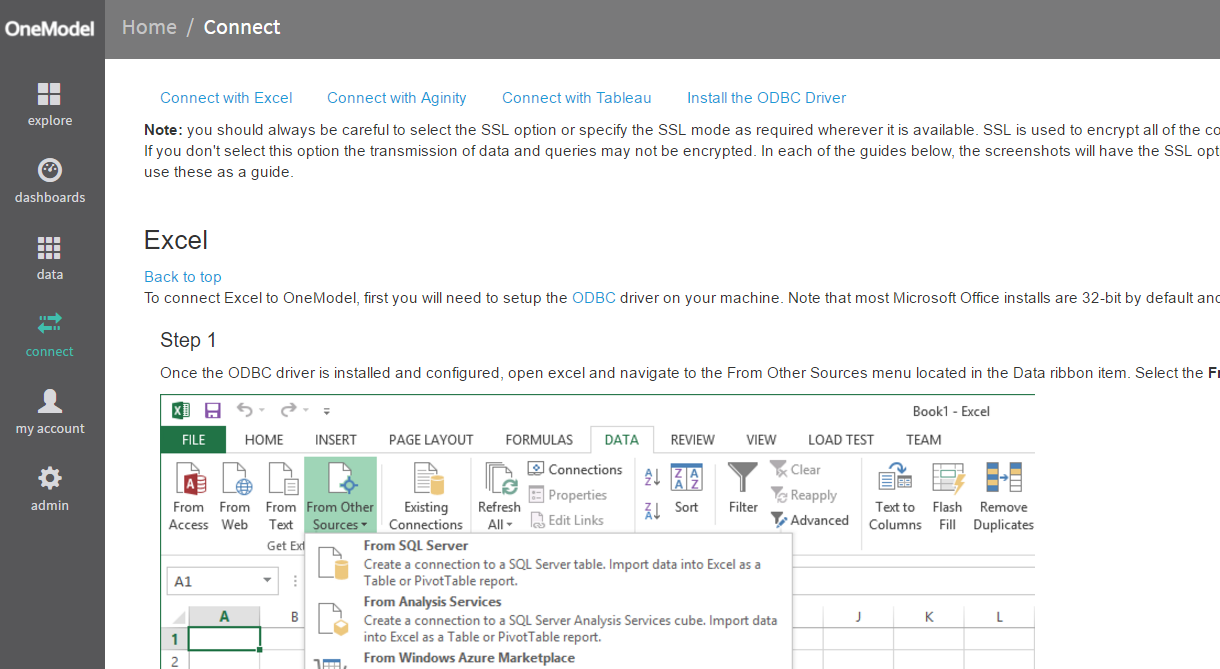
Task: Click the Connect breadcrumb title
Action: (242, 27)
